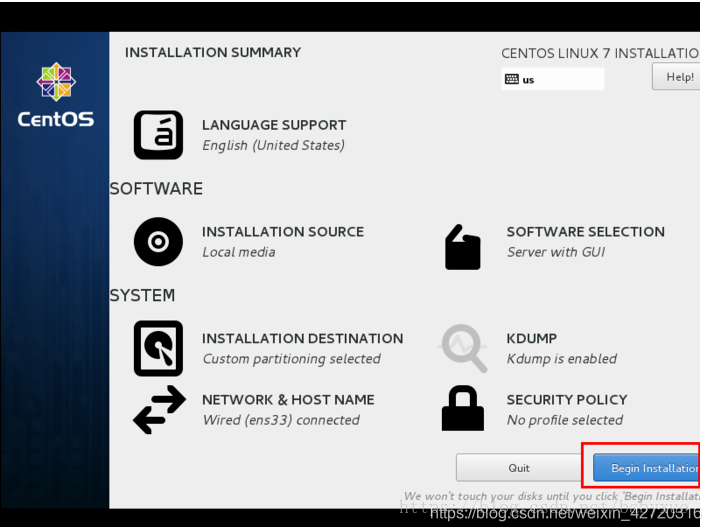Click 'Kdump is enabled' text

pyautogui.click(x=562, y=359)
